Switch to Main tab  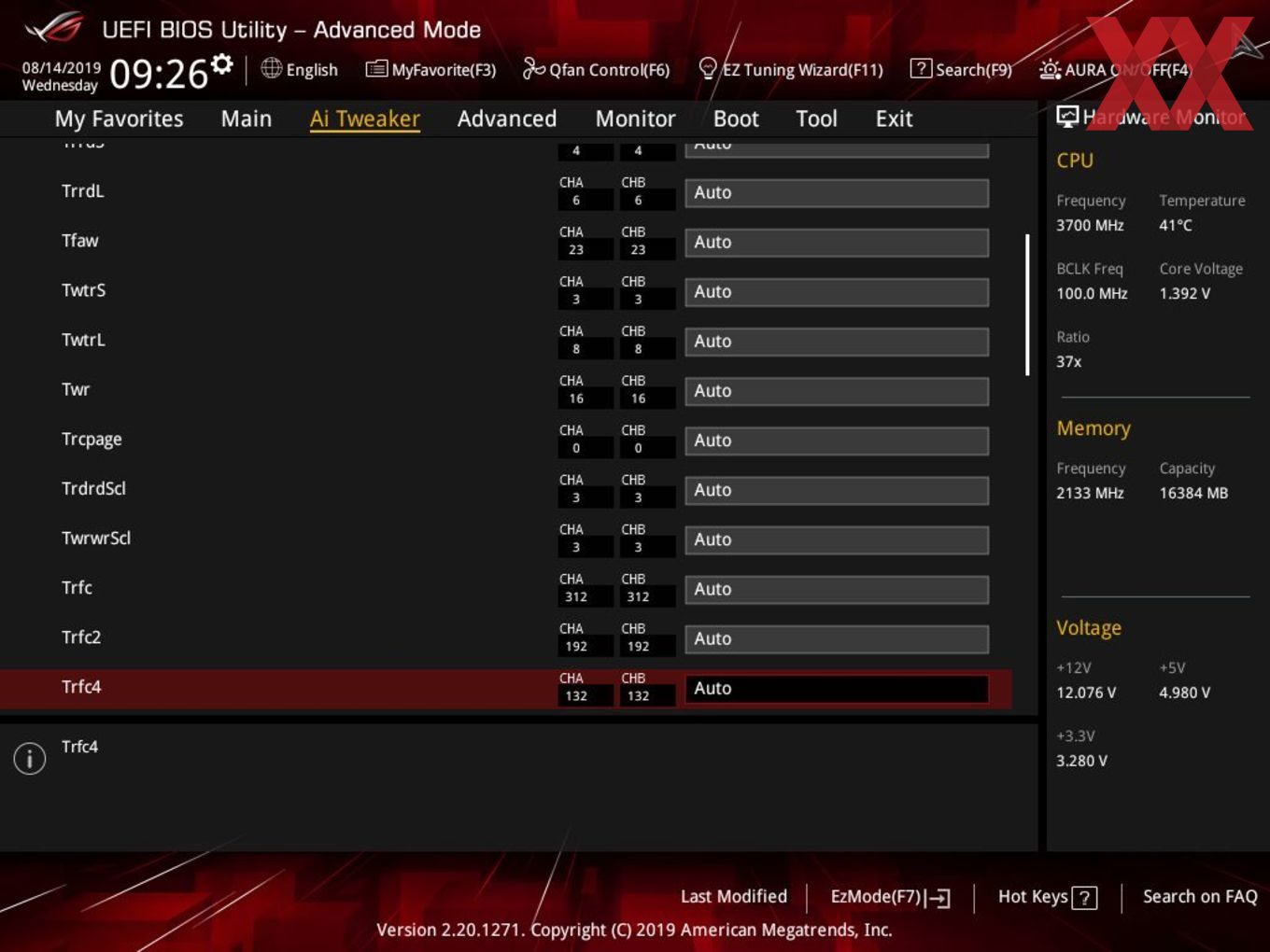[247, 119]
